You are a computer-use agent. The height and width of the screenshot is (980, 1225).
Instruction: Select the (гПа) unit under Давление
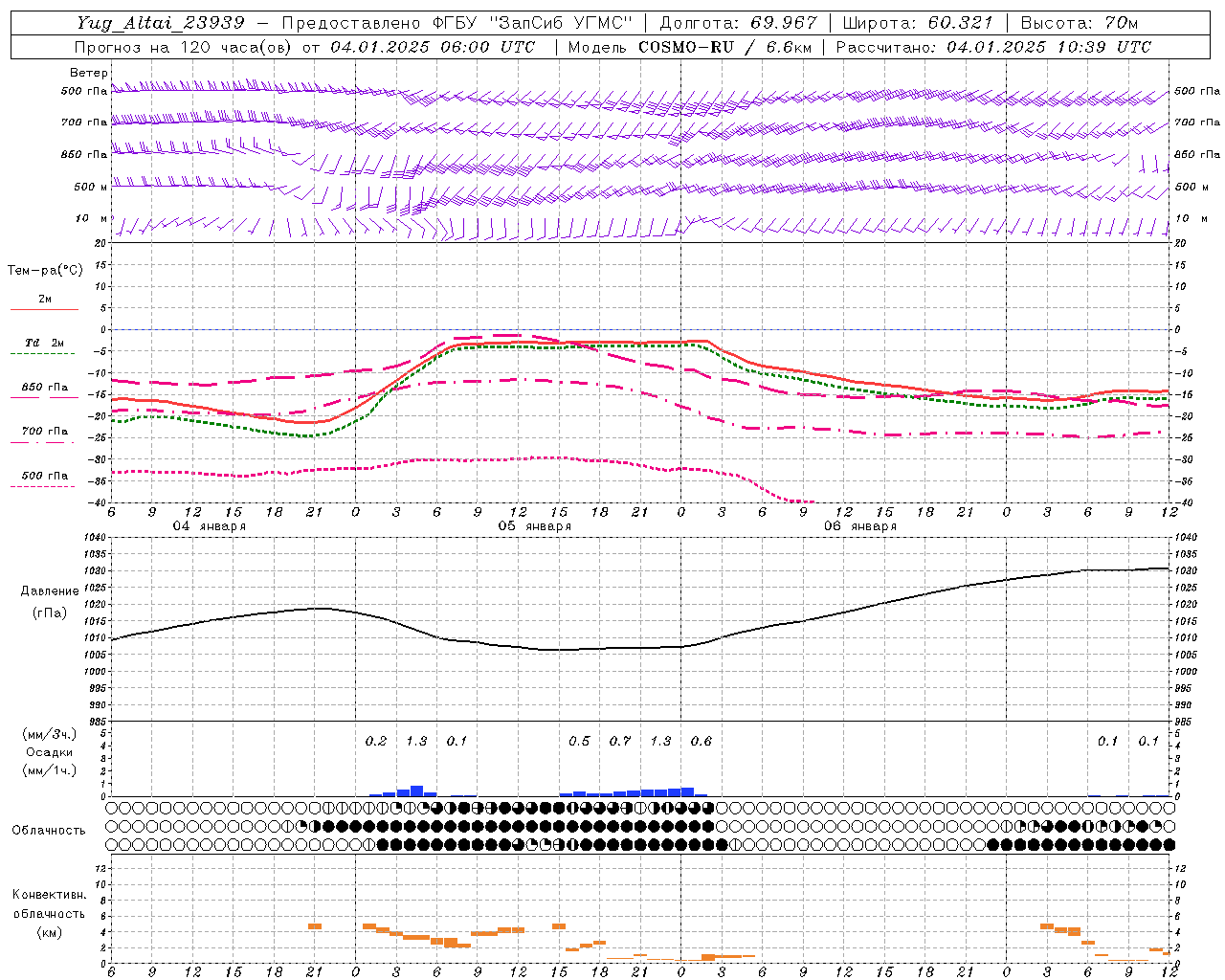50,612
